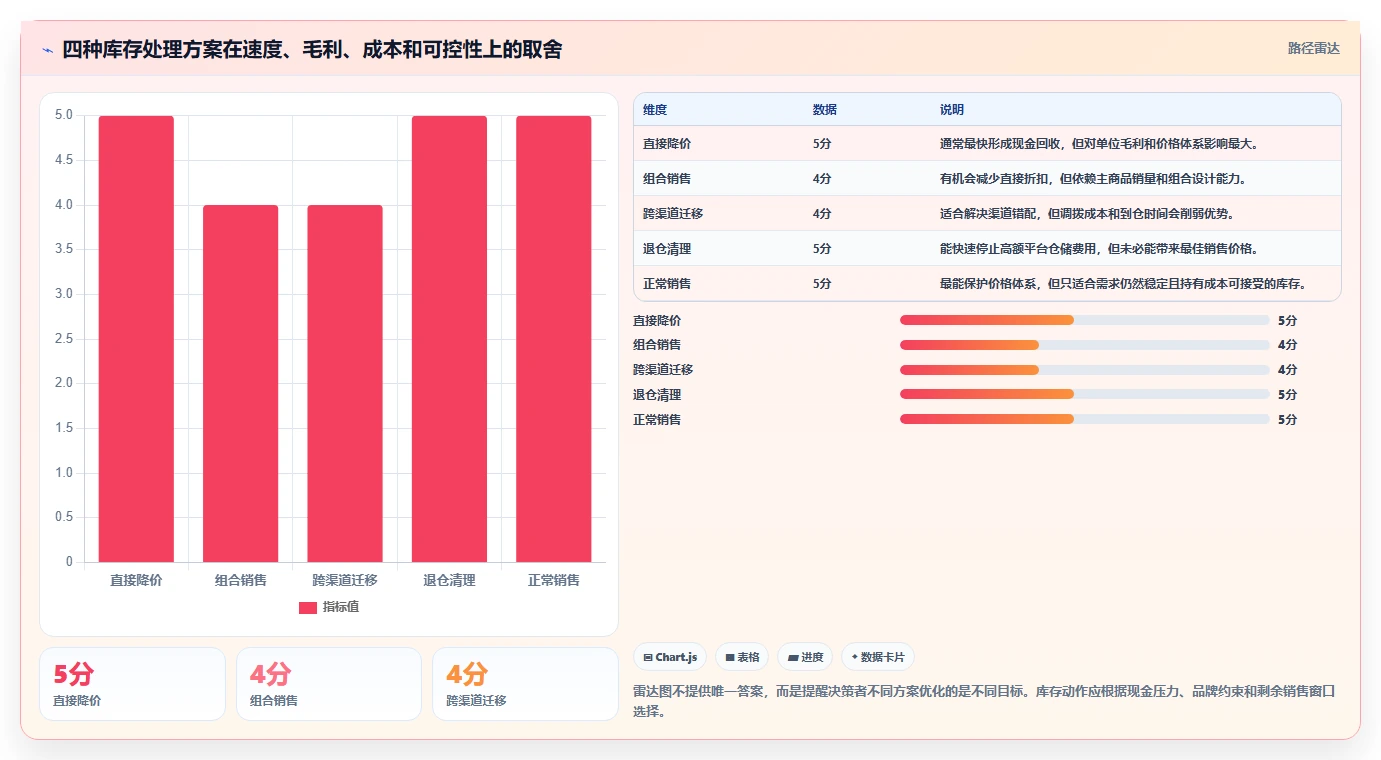Open the 4分 跨渠道迁移 data card

pyautogui.click(x=525, y=684)
